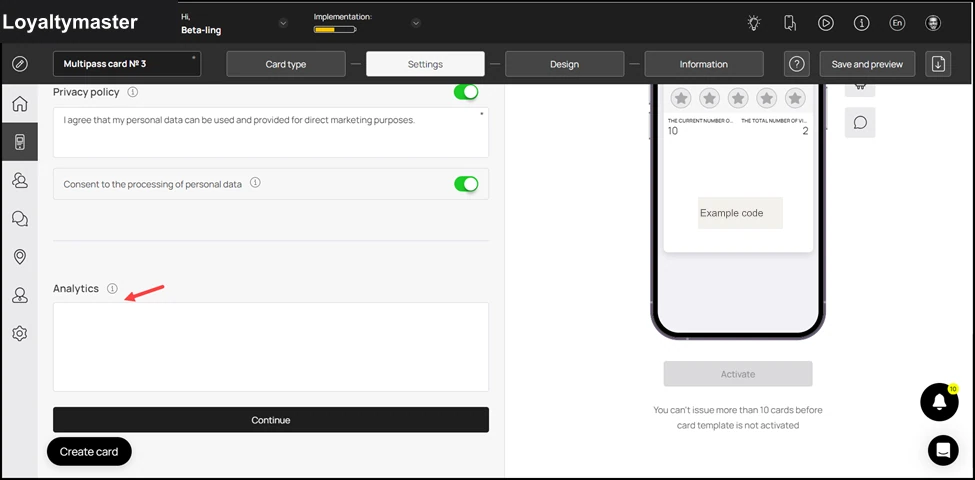Viewport: 975px width, 480px height.
Task: Open Locations pin icon in sidebar
Action: click(20, 257)
